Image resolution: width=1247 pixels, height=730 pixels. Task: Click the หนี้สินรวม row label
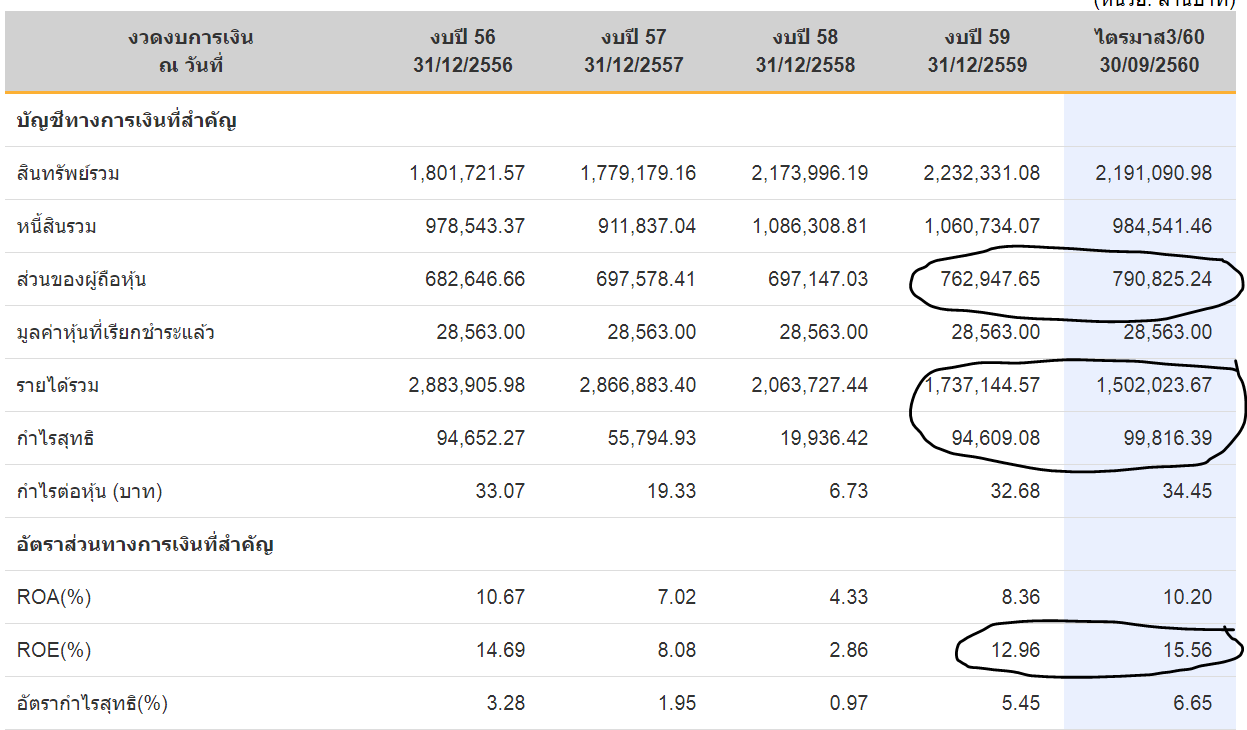tap(57, 227)
